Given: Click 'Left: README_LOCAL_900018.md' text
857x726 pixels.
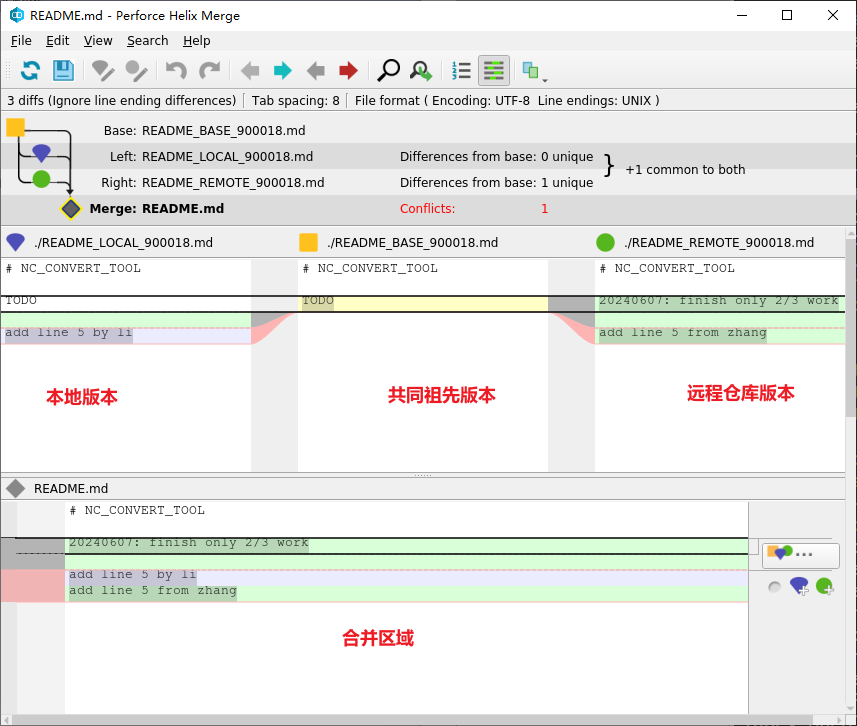Looking at the screenshot, I should (x=211, y=157).
